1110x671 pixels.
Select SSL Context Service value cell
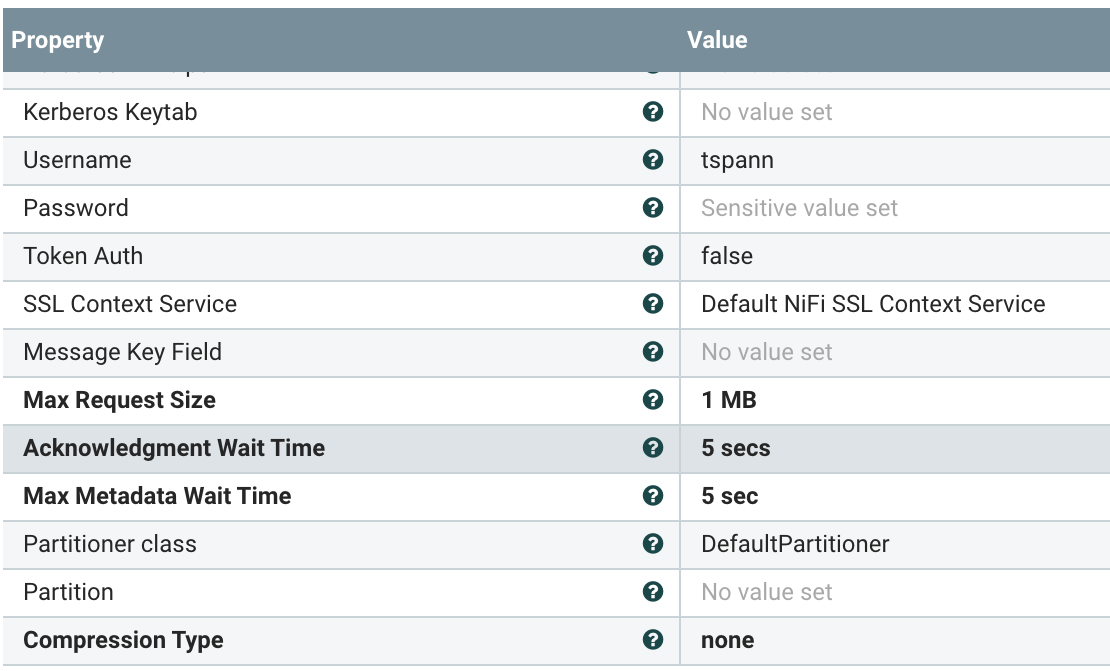(873, 304)
